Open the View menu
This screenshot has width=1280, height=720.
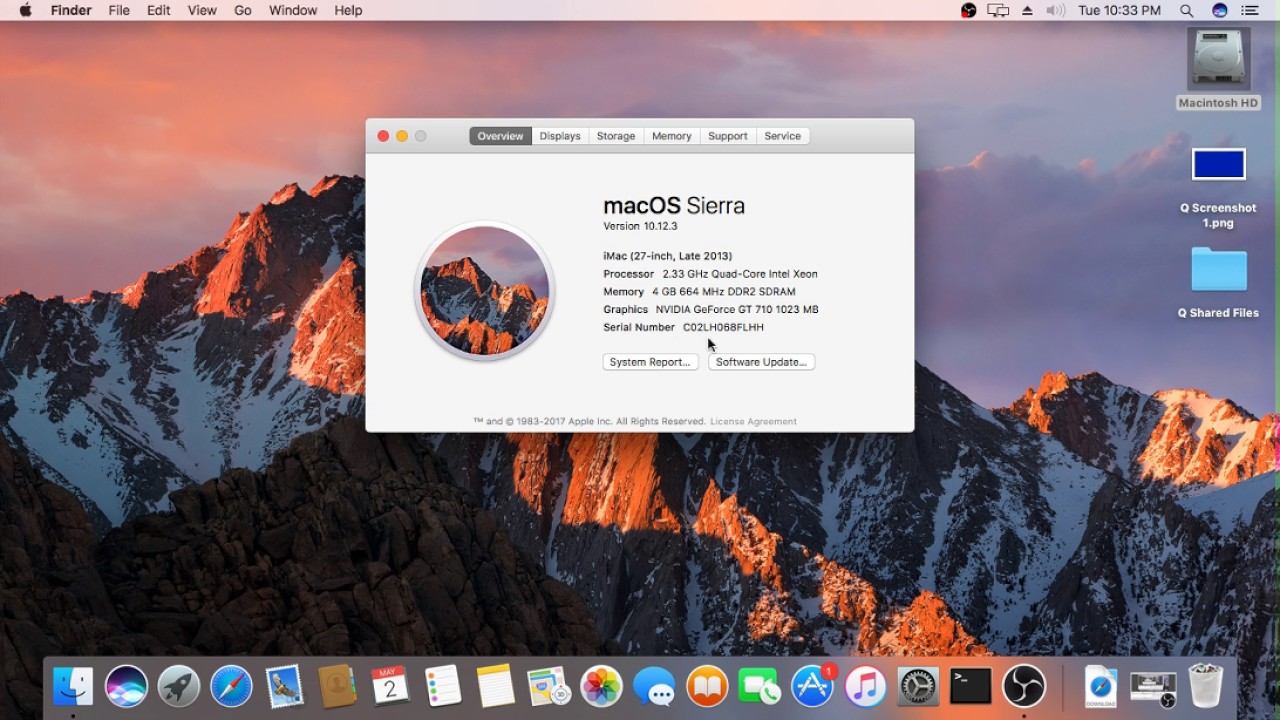(x=202, y=10)
